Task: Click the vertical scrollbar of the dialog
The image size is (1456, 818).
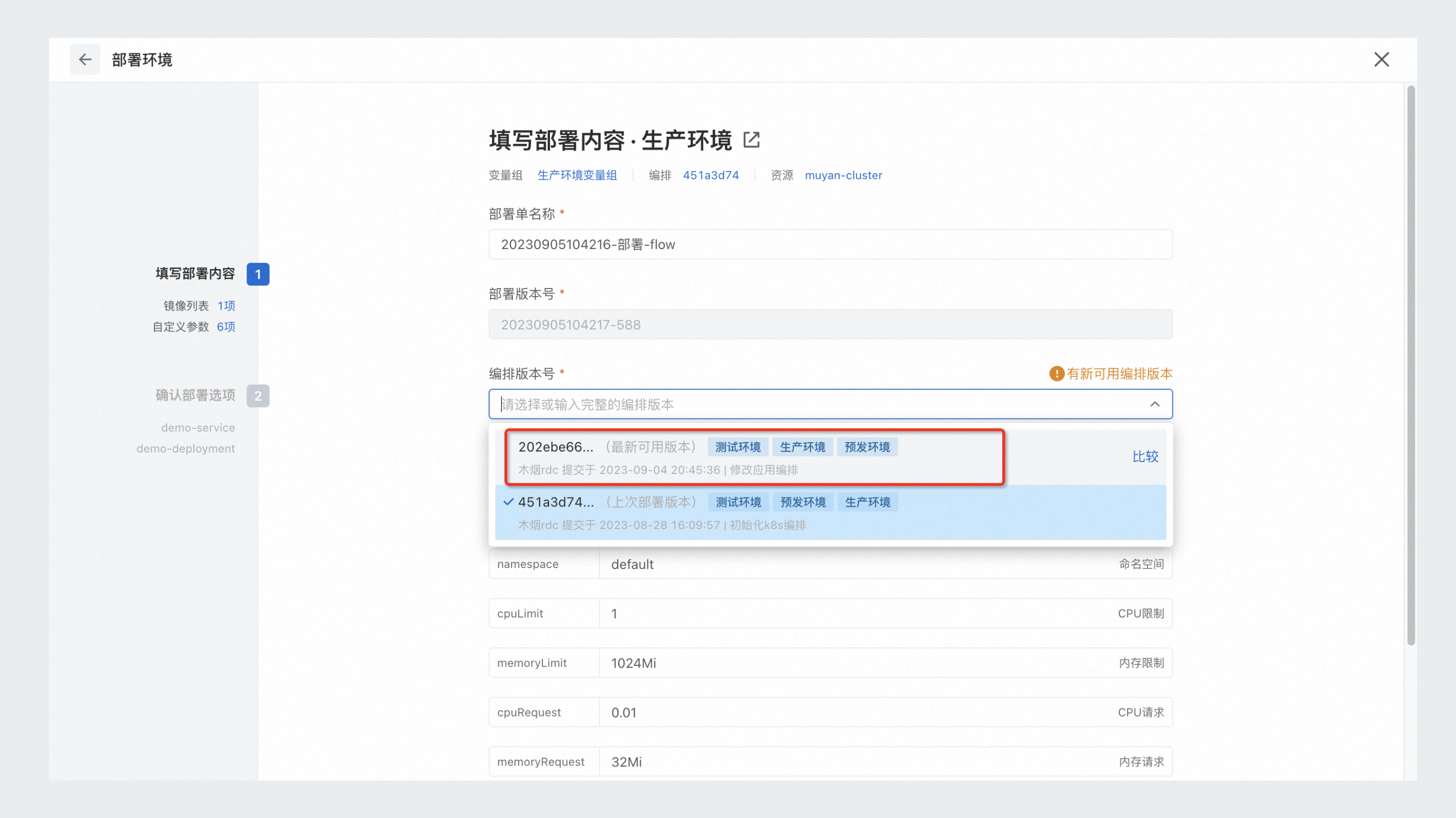Action: 1411,364
